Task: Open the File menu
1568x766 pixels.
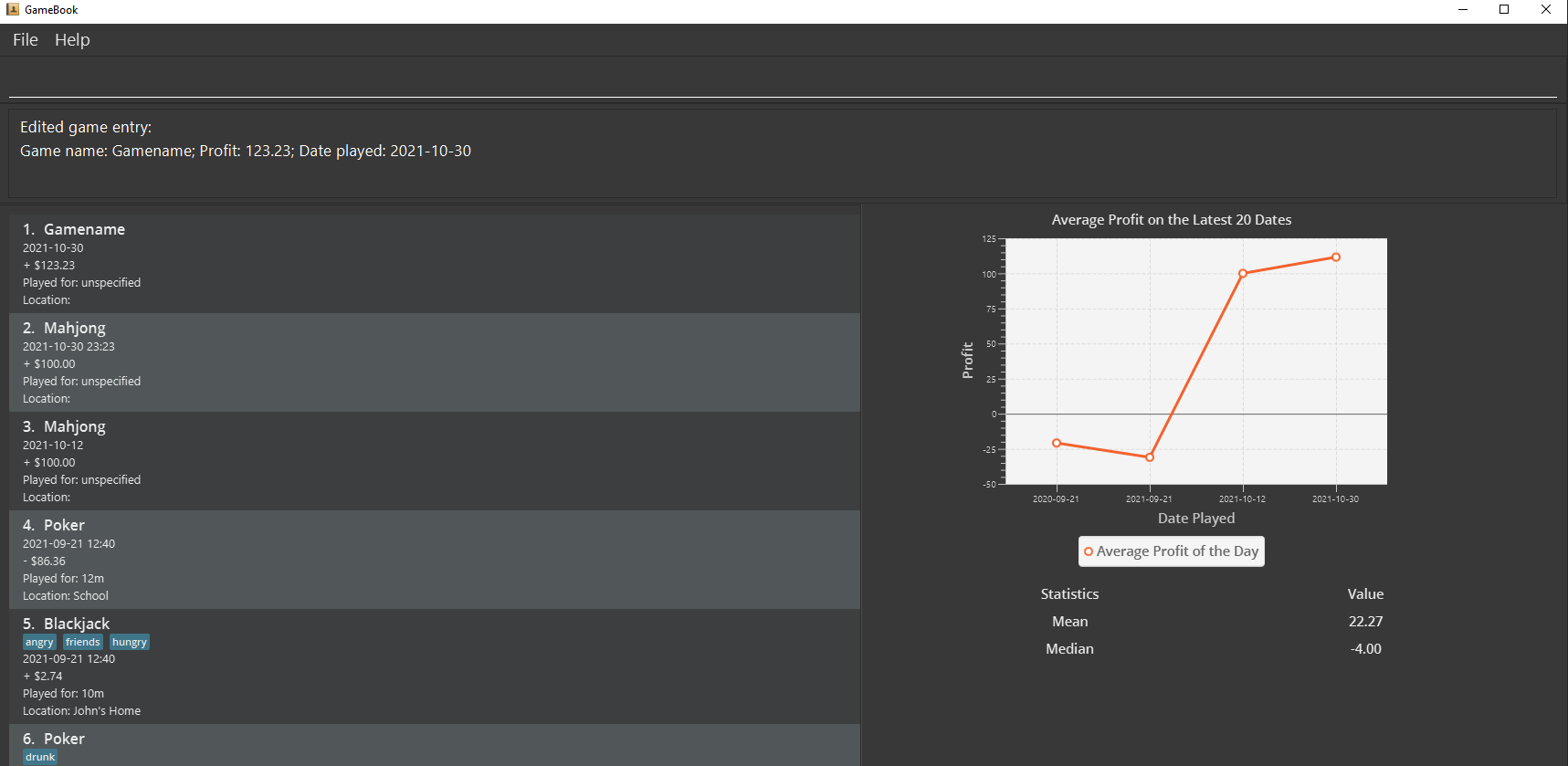Action: coord(26,40)
